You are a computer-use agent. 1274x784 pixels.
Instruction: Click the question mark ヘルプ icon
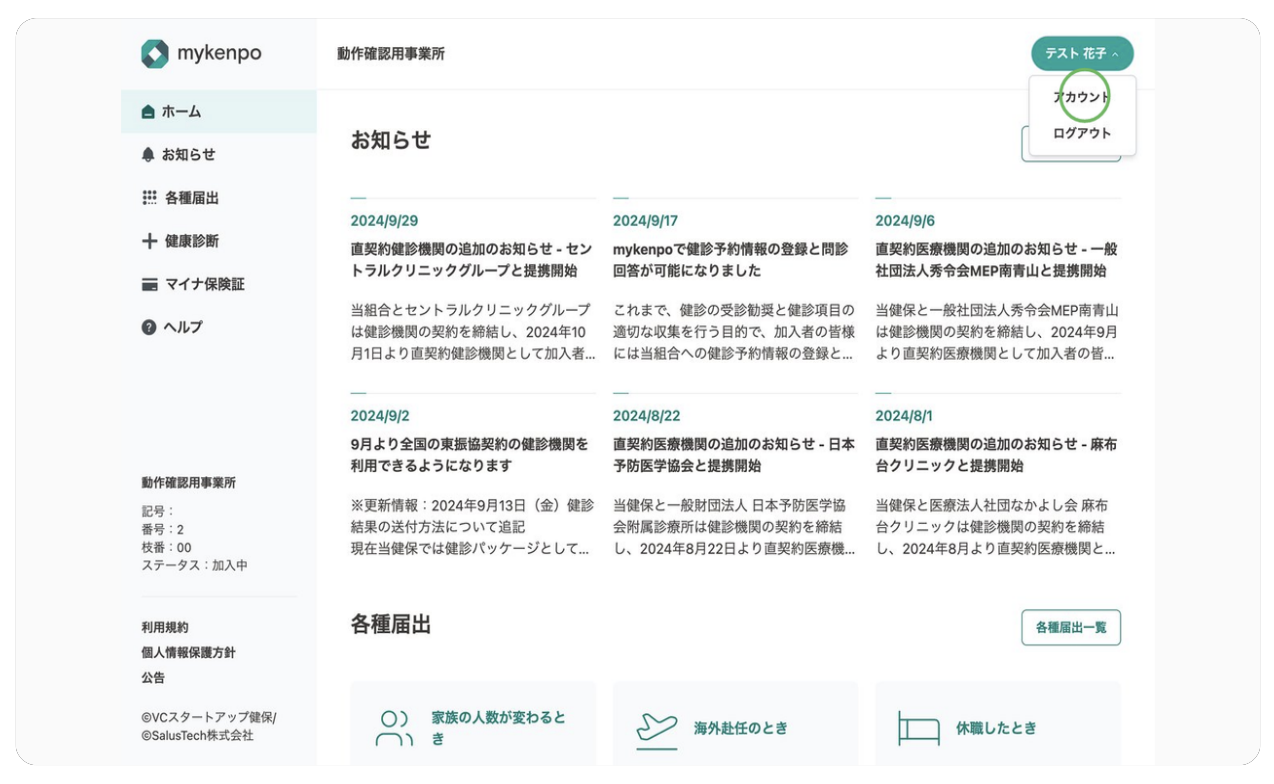coord(149,328)
